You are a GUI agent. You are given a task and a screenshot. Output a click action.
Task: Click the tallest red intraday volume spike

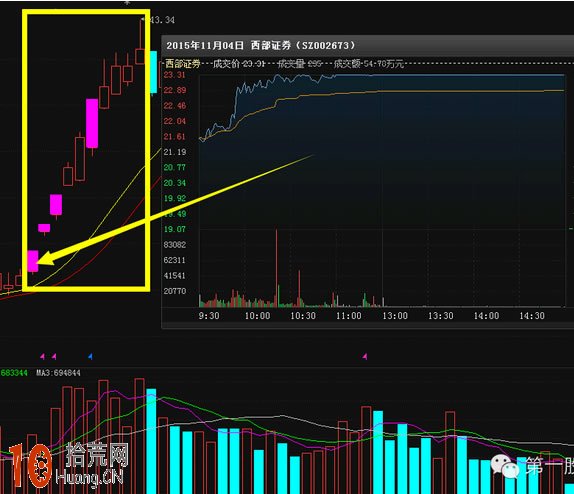click(x=276, y=268)
